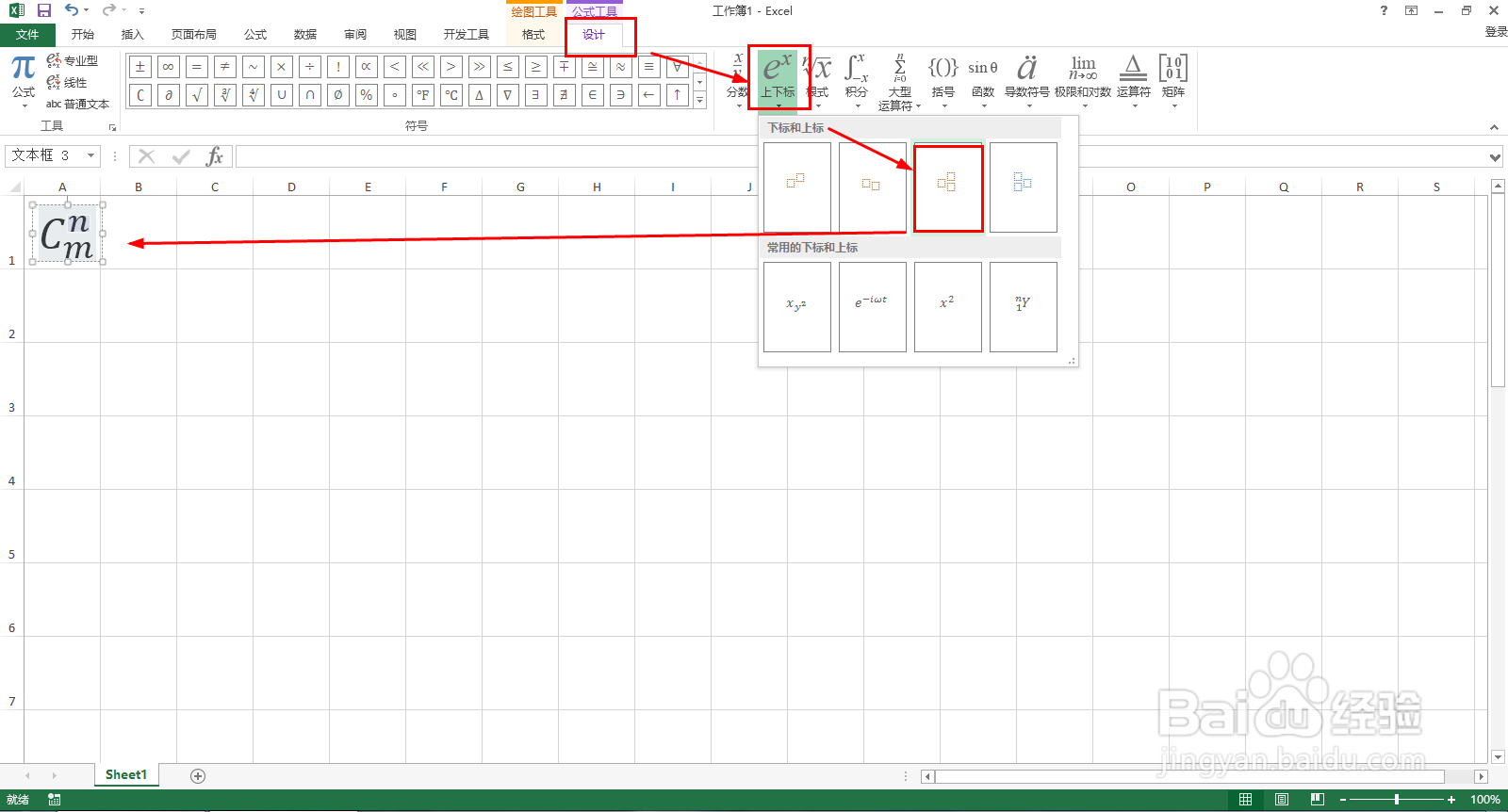Insert the cube root symbol
Image resolution: width=1508 pixels, height=812 pixels.
point(225,95)
